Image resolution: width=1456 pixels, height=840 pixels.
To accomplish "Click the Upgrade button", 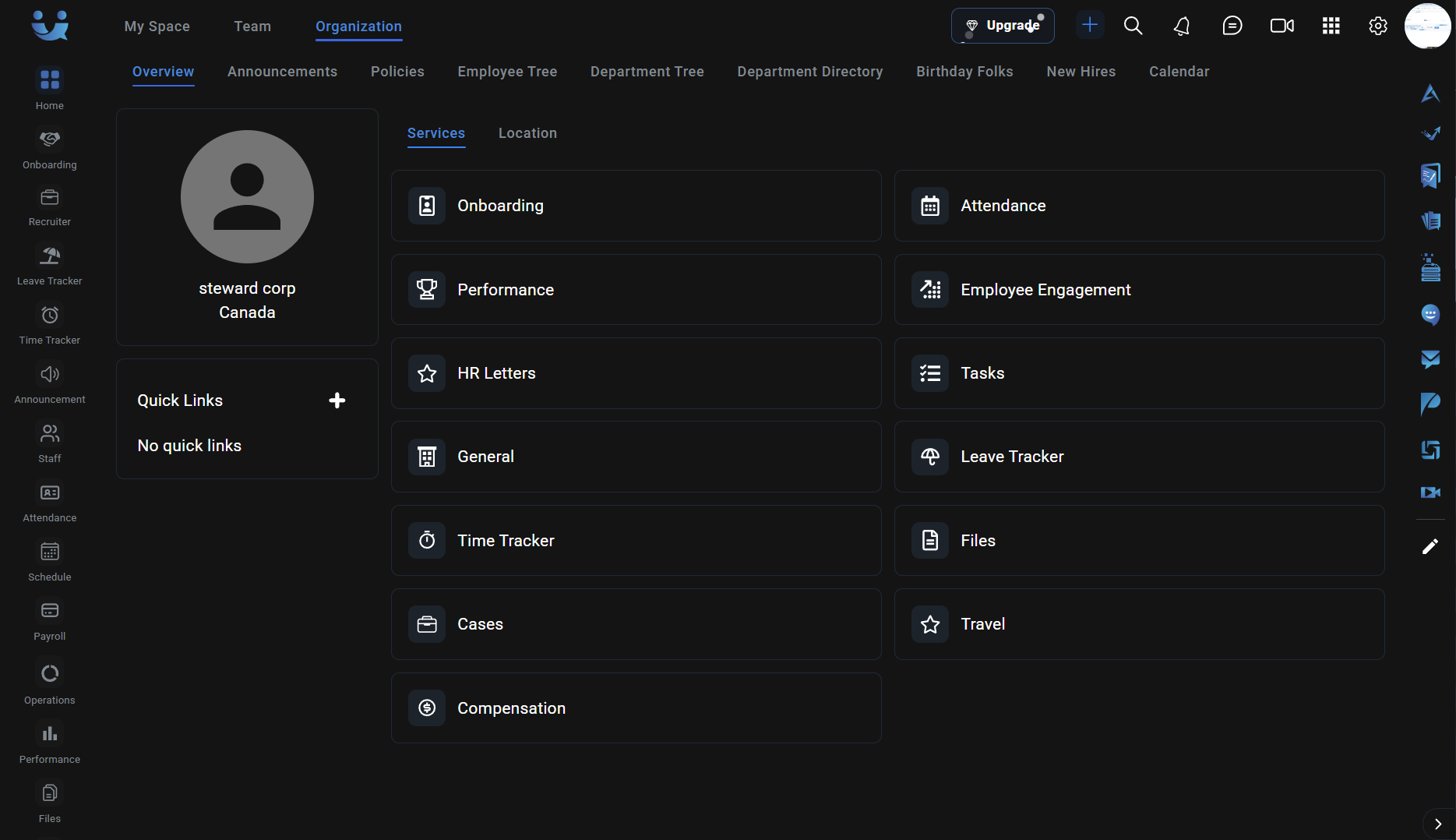I will pos(1003,26).
